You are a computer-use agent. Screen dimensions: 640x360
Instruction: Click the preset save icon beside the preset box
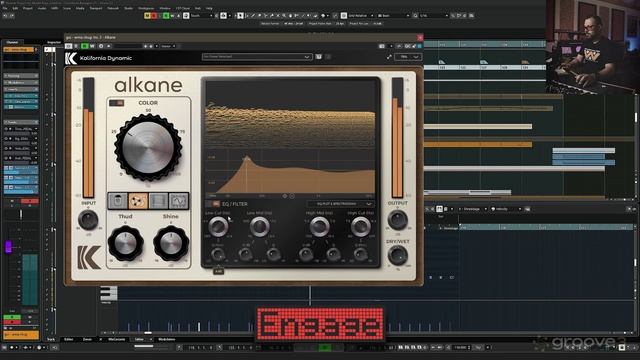coord(318,57)
